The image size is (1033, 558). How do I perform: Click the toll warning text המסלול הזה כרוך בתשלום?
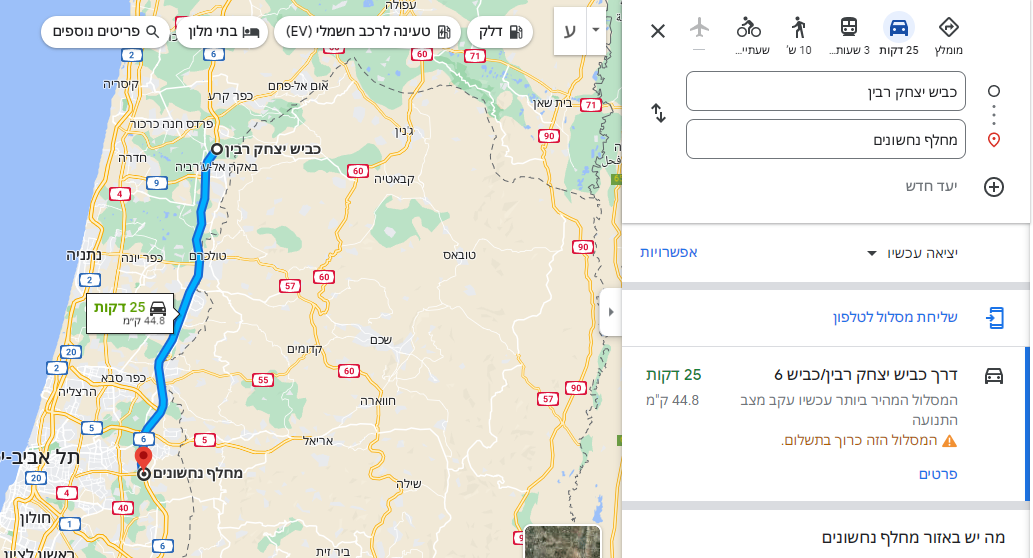(859, 441)
